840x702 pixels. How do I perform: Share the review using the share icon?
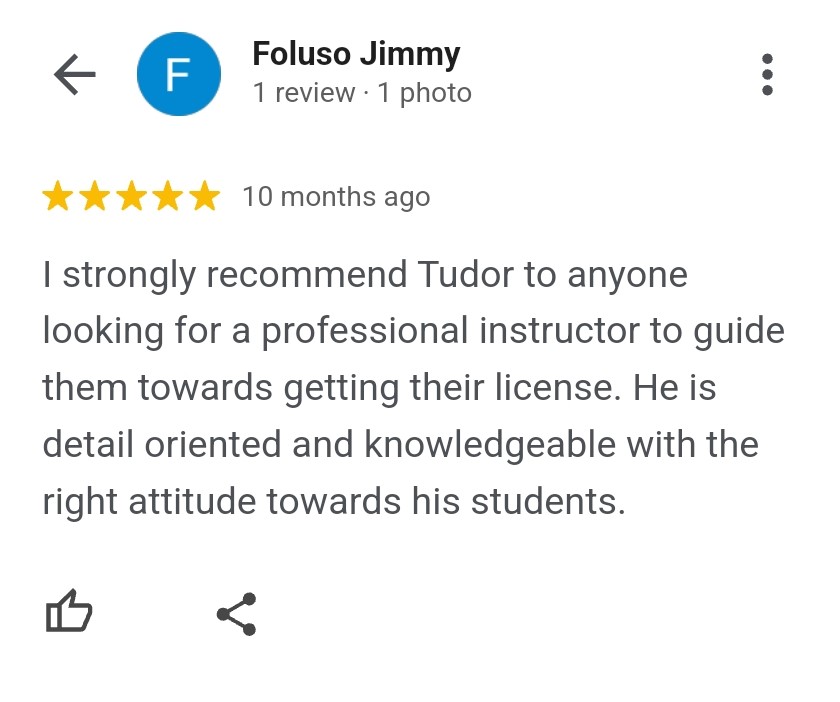[237, 614]
